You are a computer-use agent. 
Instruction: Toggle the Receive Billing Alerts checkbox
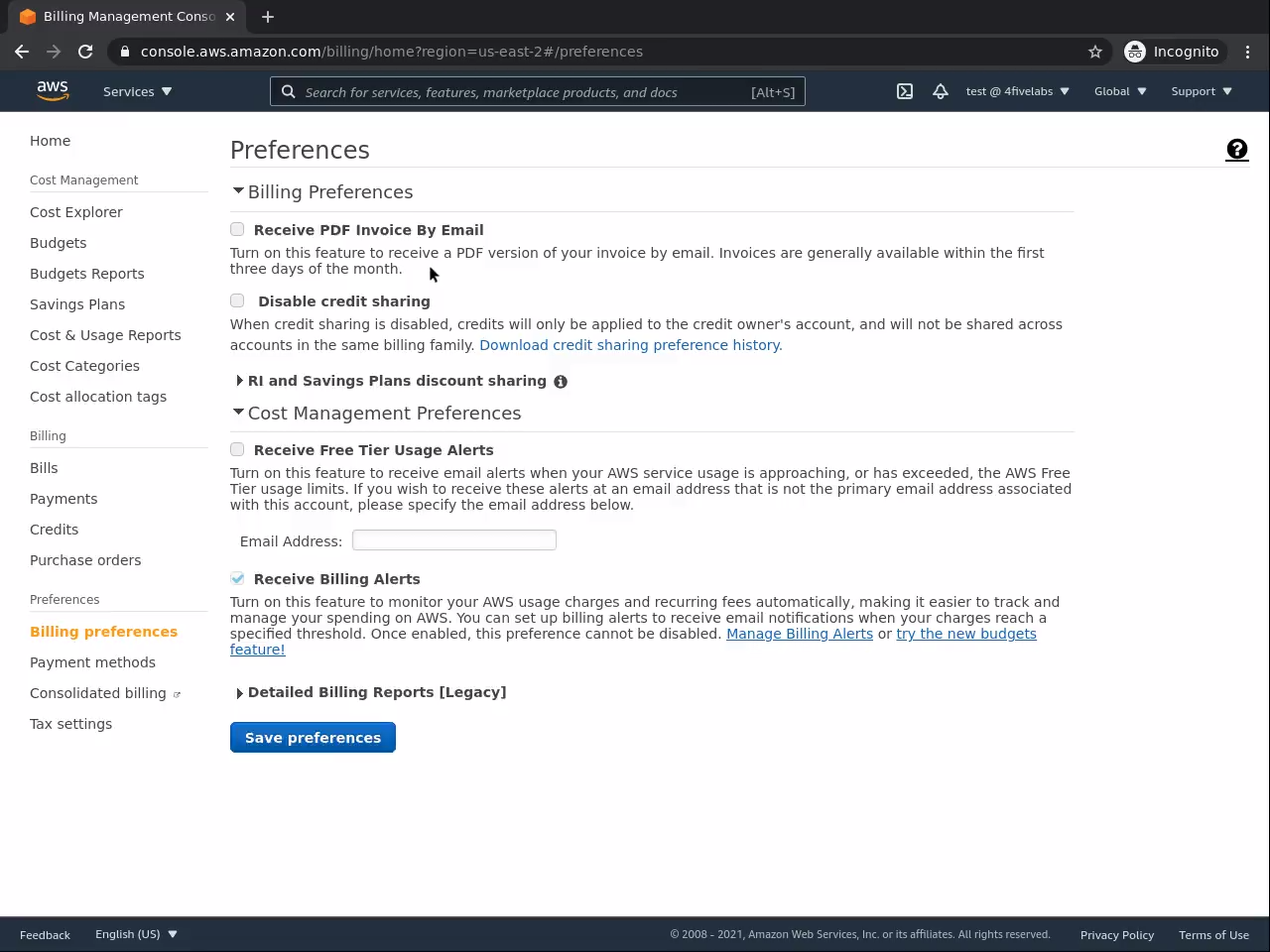point(237,579)
